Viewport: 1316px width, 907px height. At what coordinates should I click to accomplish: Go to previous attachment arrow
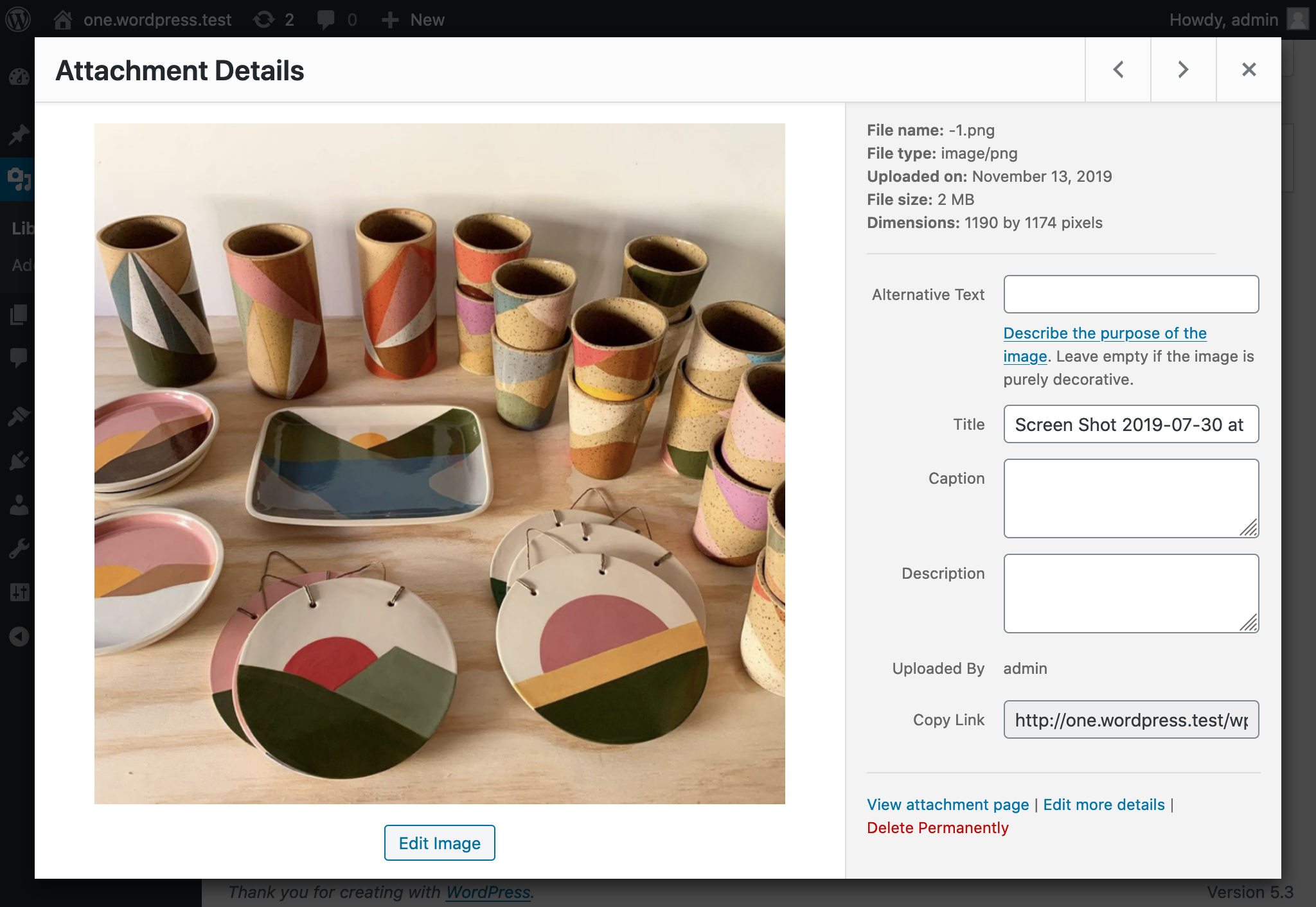click(1118, 69)
